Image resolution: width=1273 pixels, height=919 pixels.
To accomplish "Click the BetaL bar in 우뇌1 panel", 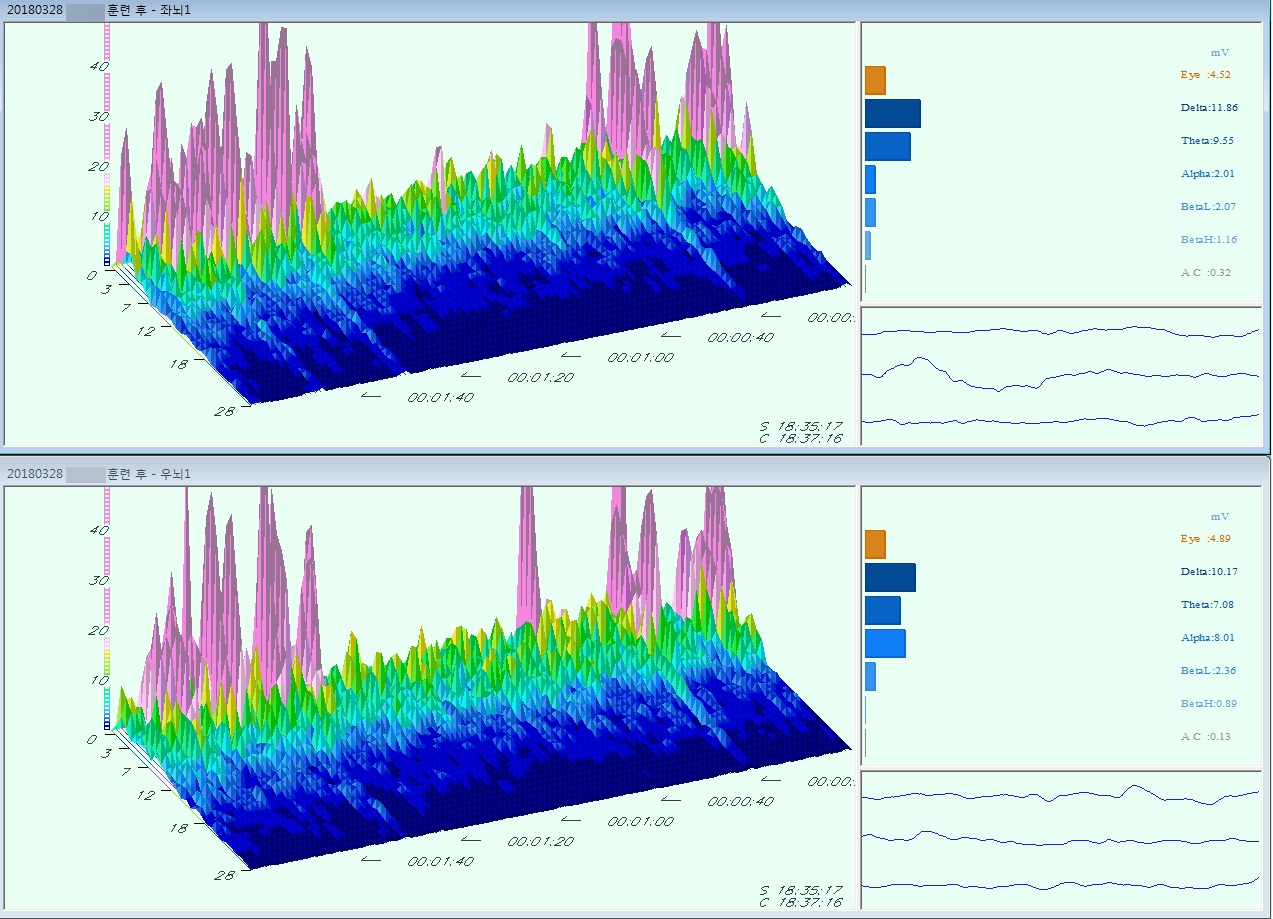I will point(870,676).
